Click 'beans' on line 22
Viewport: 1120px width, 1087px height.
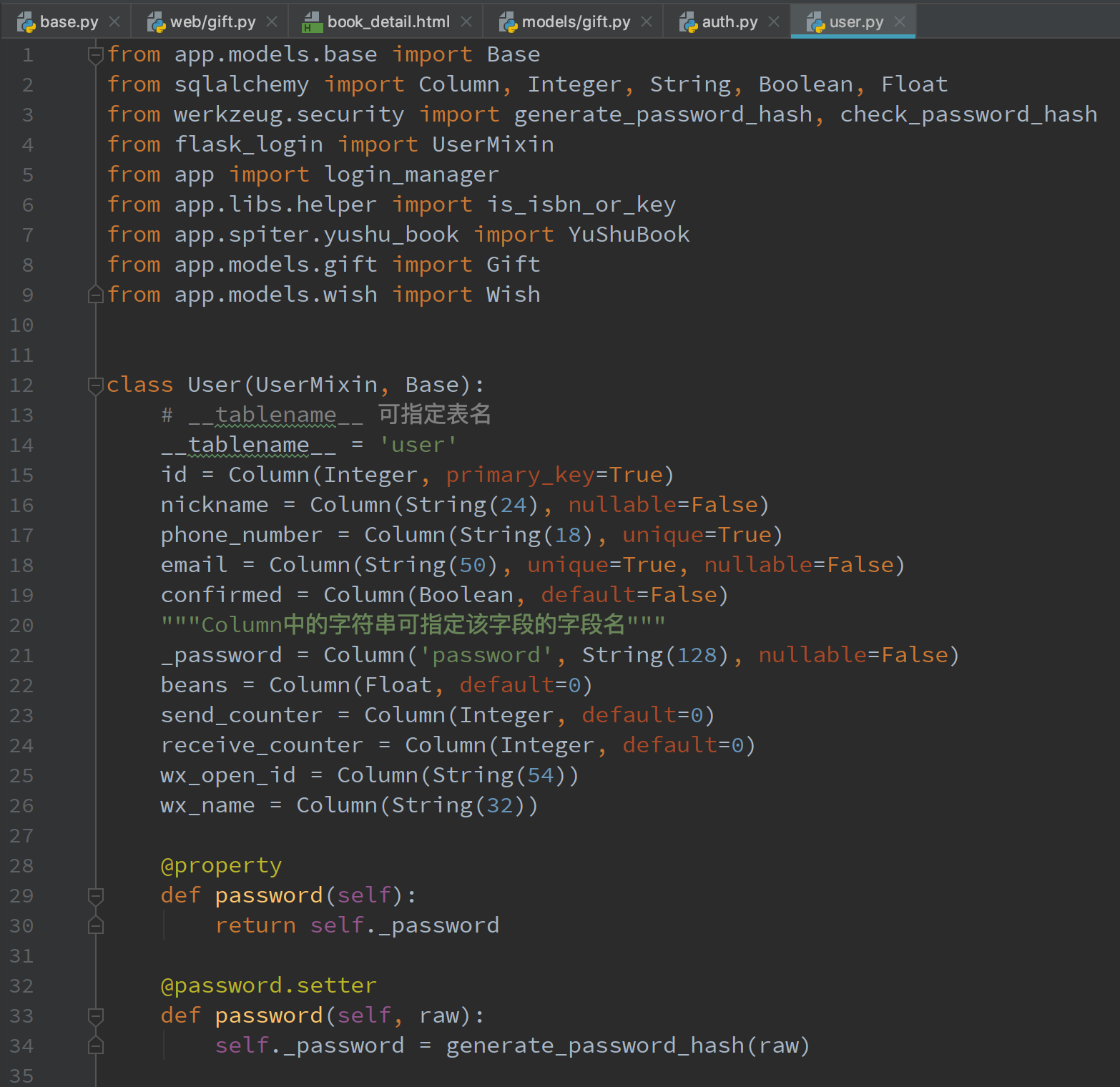coord(194,685)
